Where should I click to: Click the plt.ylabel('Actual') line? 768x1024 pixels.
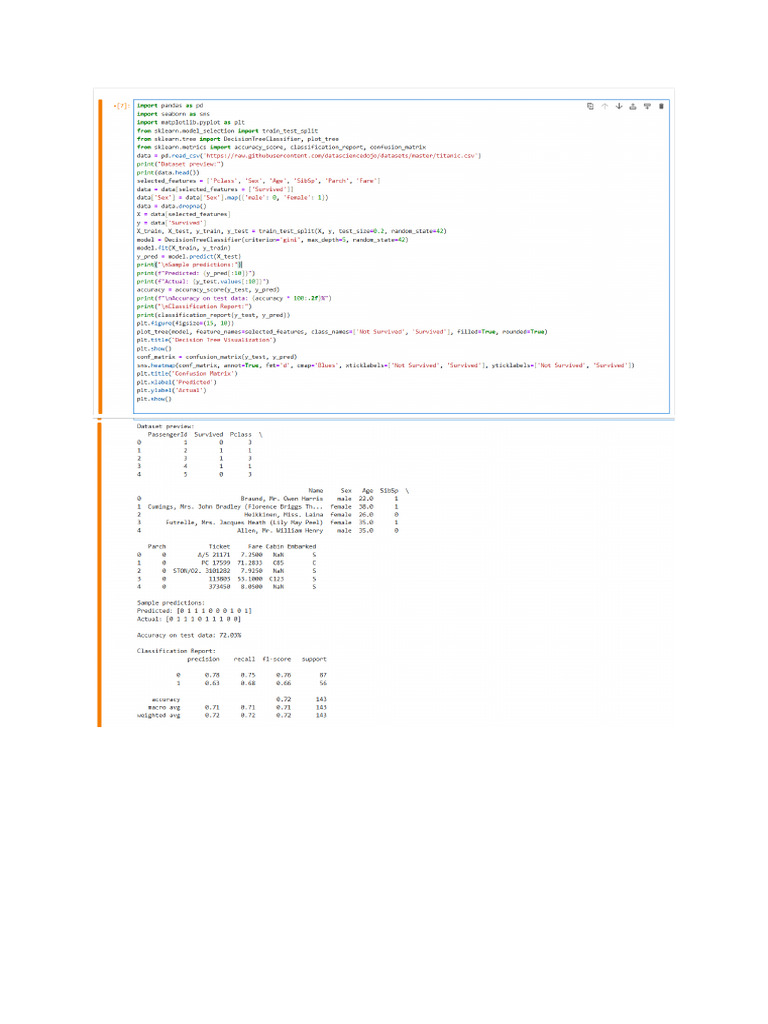pos(171,391)
